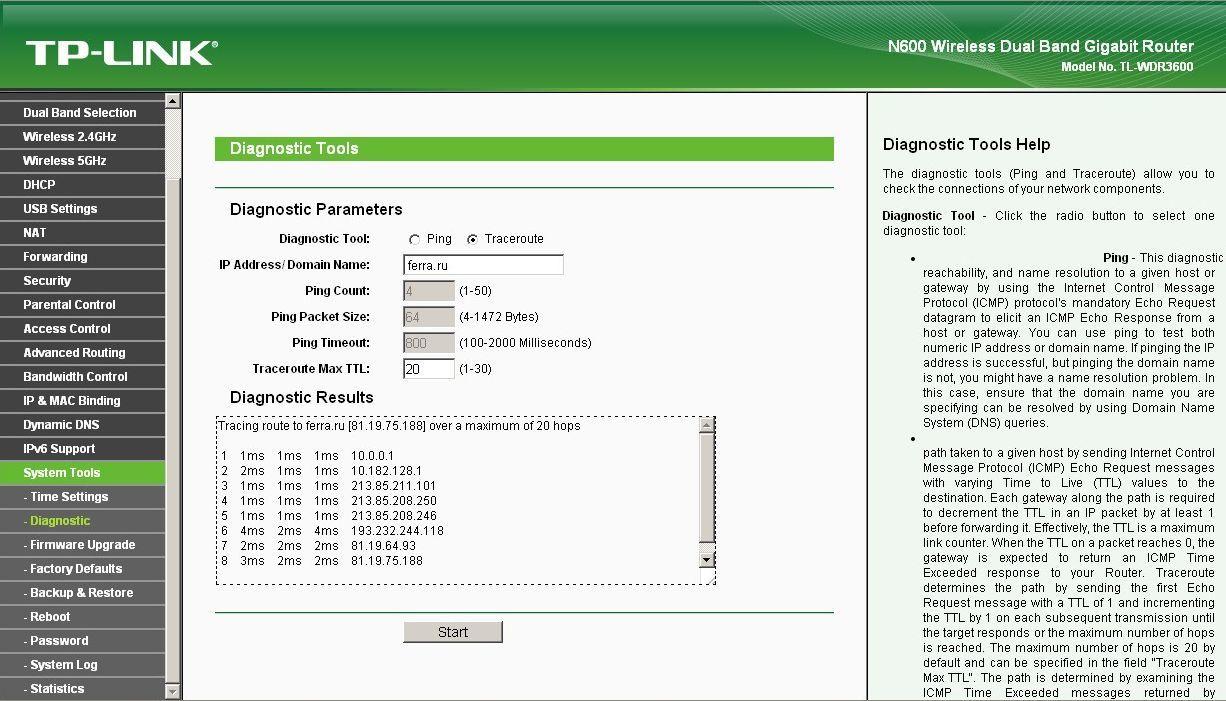The width and height of the screenshot is (1226, 701).
Task: Expand the DHCP menu section
Action: click(40, 185)
